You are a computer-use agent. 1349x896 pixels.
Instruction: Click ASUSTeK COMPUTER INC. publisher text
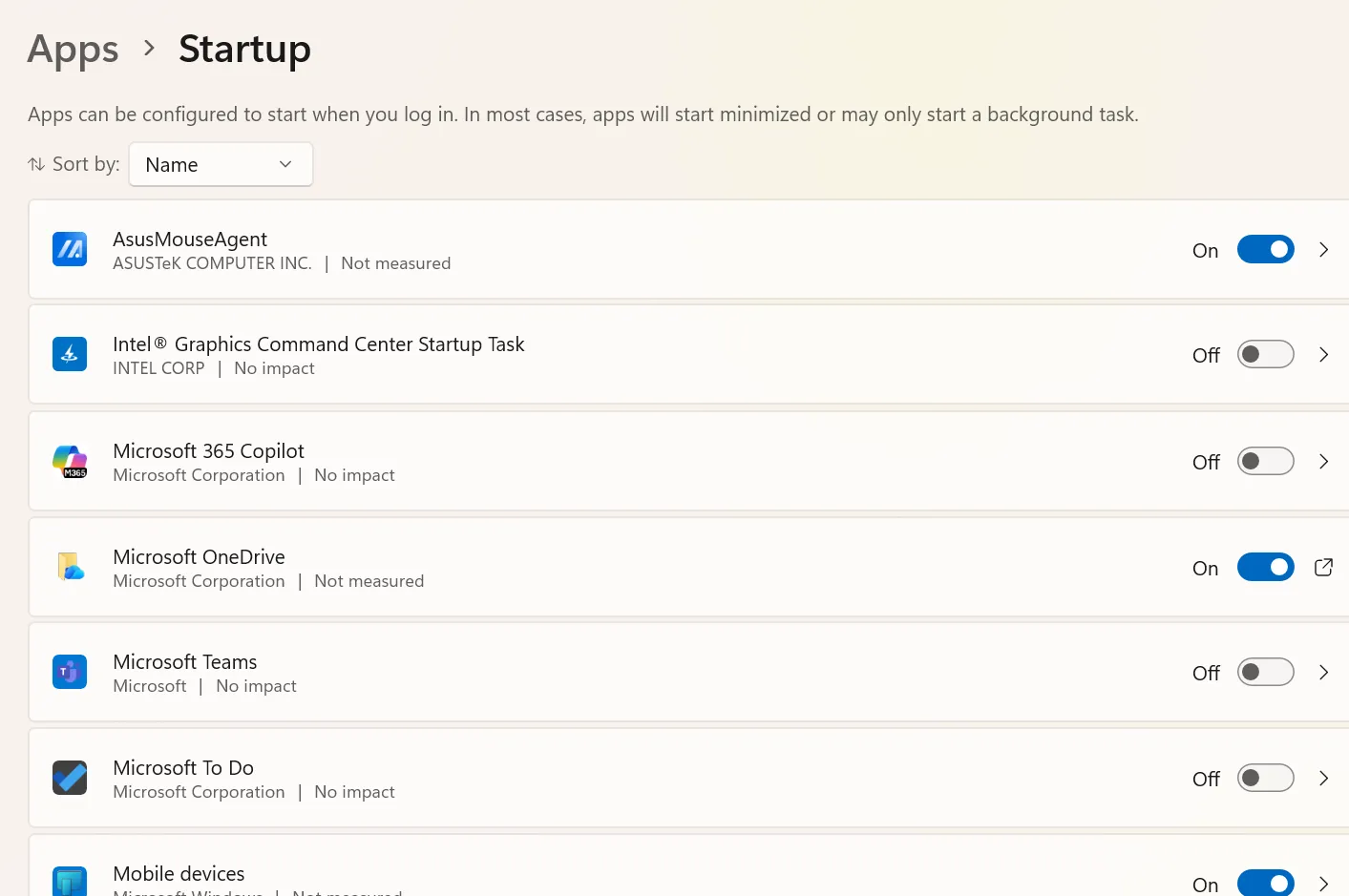pyautogui.click(x=212, y=263)
